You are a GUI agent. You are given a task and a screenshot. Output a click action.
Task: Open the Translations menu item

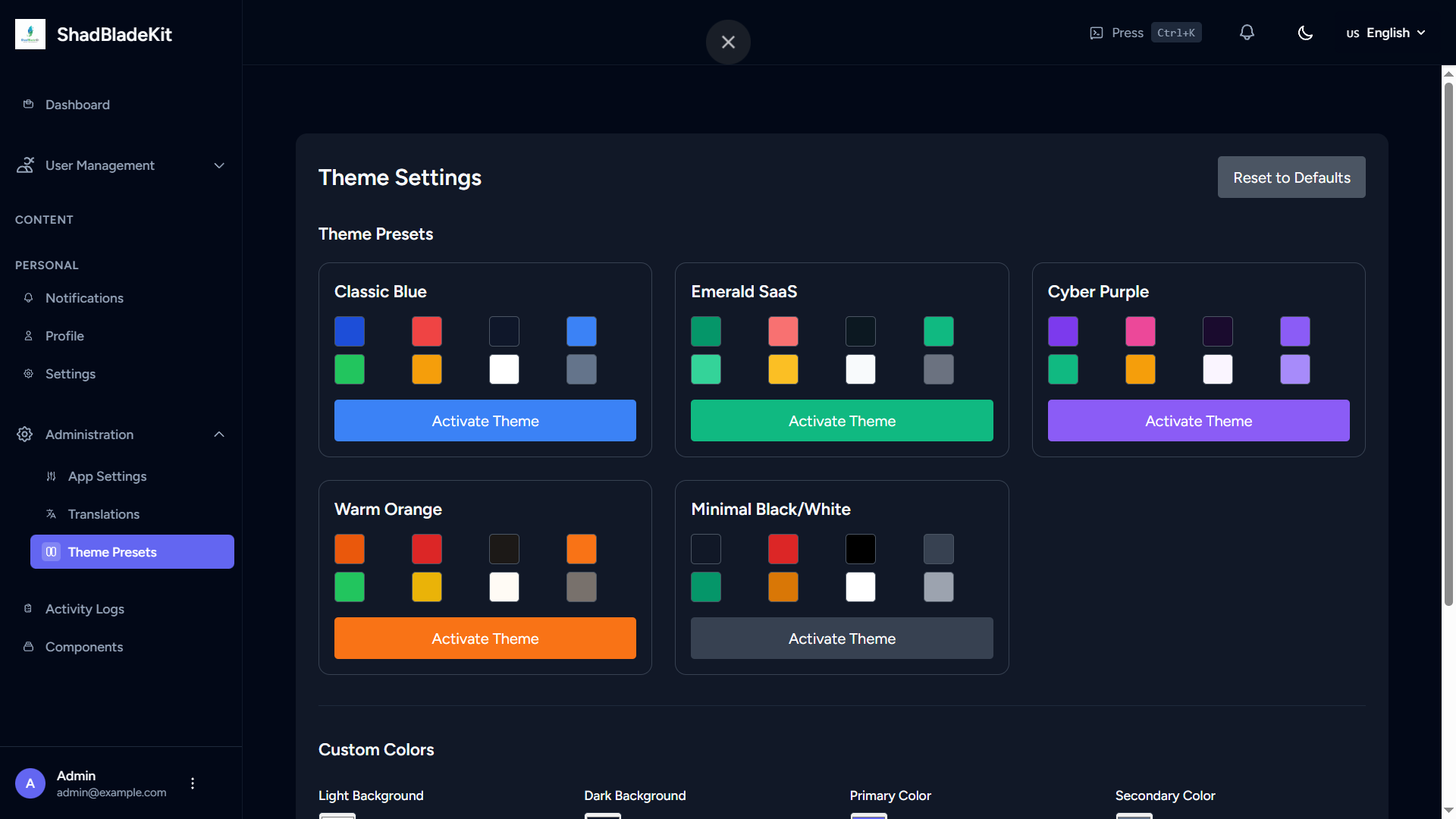click(104, 514)
